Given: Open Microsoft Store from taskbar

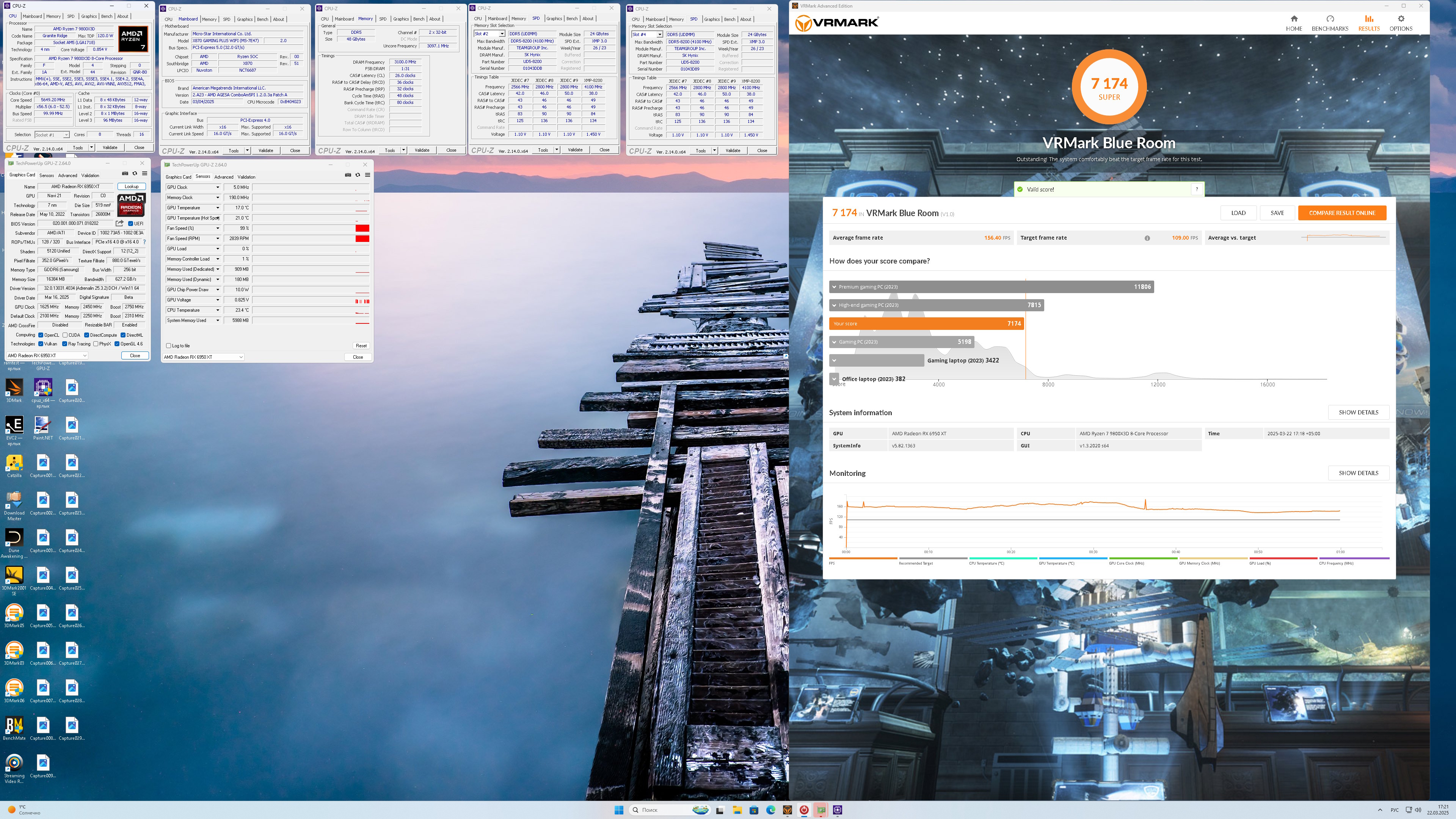Looking at the screenshot, I should [754, 810].
